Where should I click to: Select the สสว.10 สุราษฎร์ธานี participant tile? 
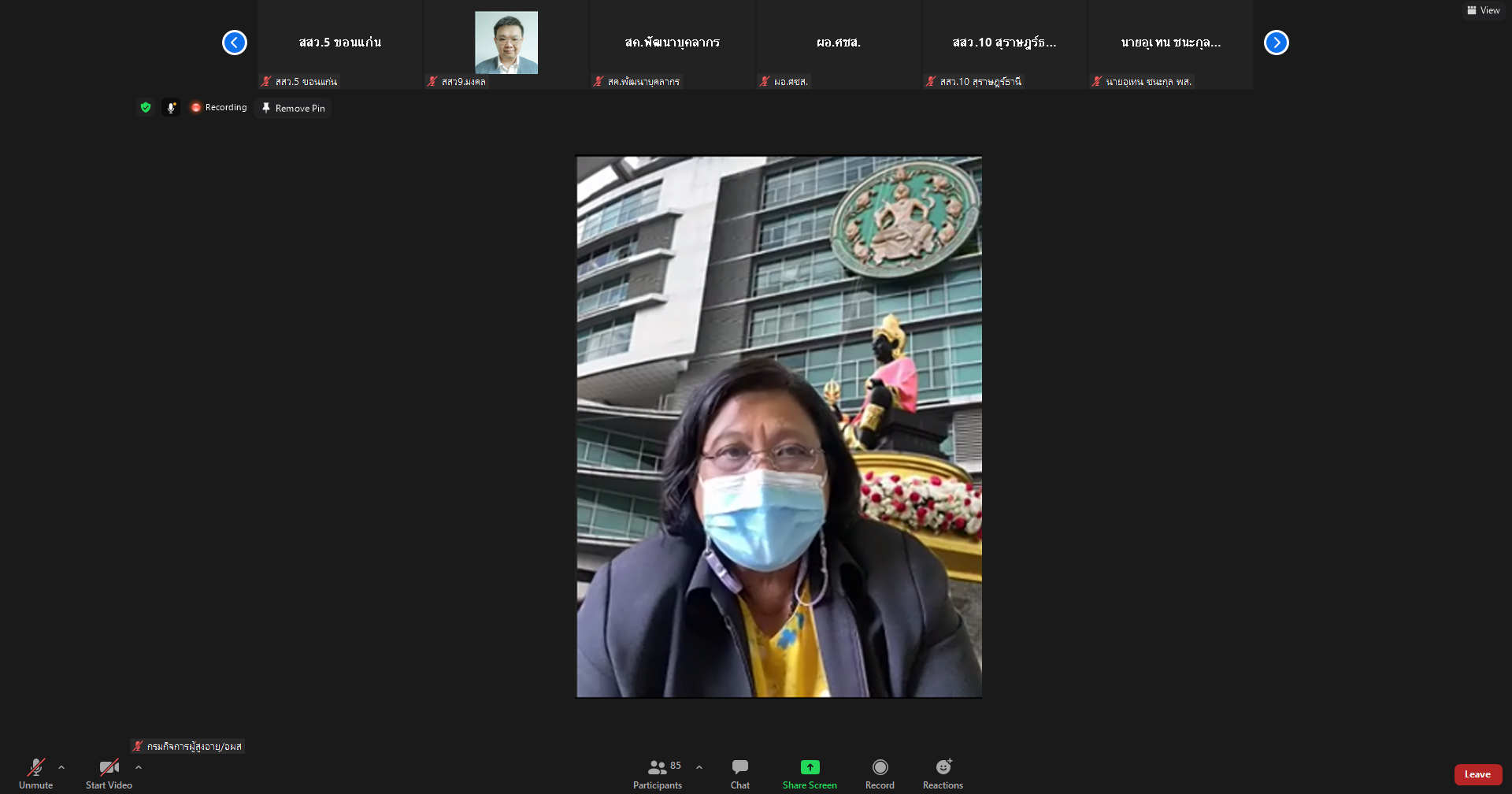pyautogui.click(x=1005, y=44)
